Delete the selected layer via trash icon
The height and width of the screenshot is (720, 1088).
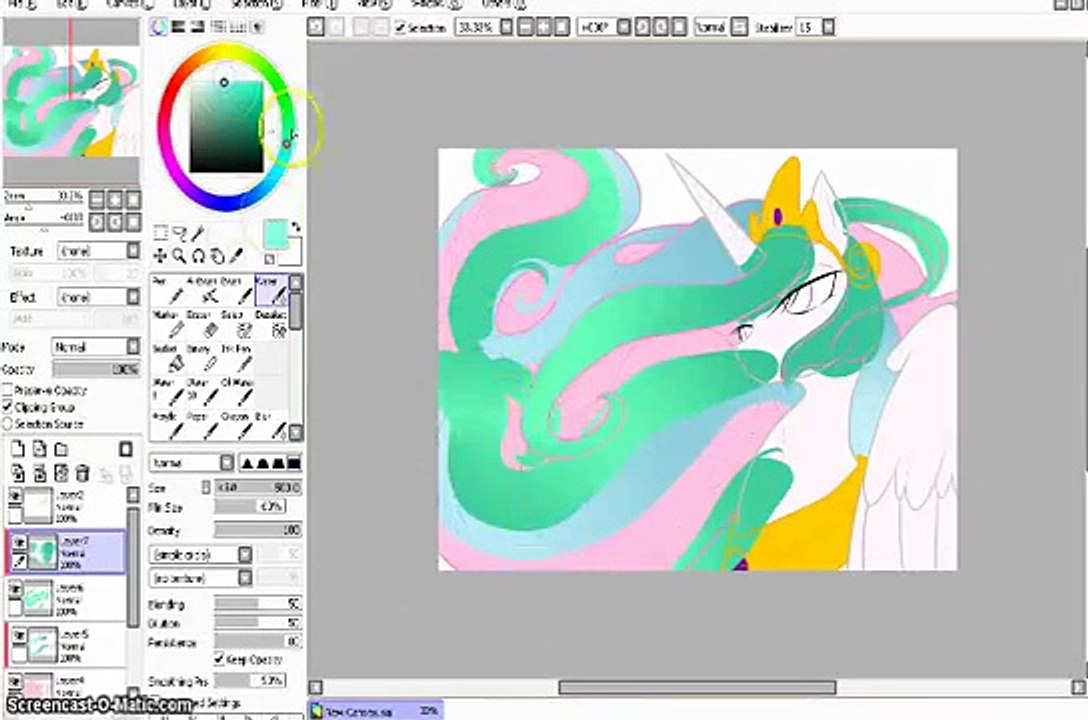[x=83, y=474]
